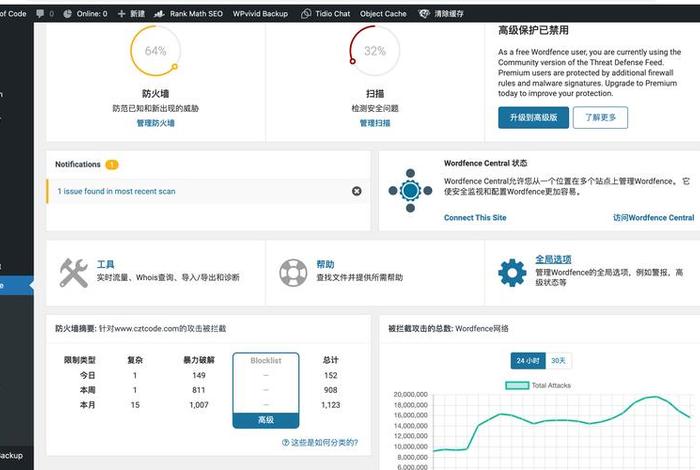This screenshot has height=470, width=700.
Task: Open the comments bubble icon in admin bar
Action: (40, 13)
